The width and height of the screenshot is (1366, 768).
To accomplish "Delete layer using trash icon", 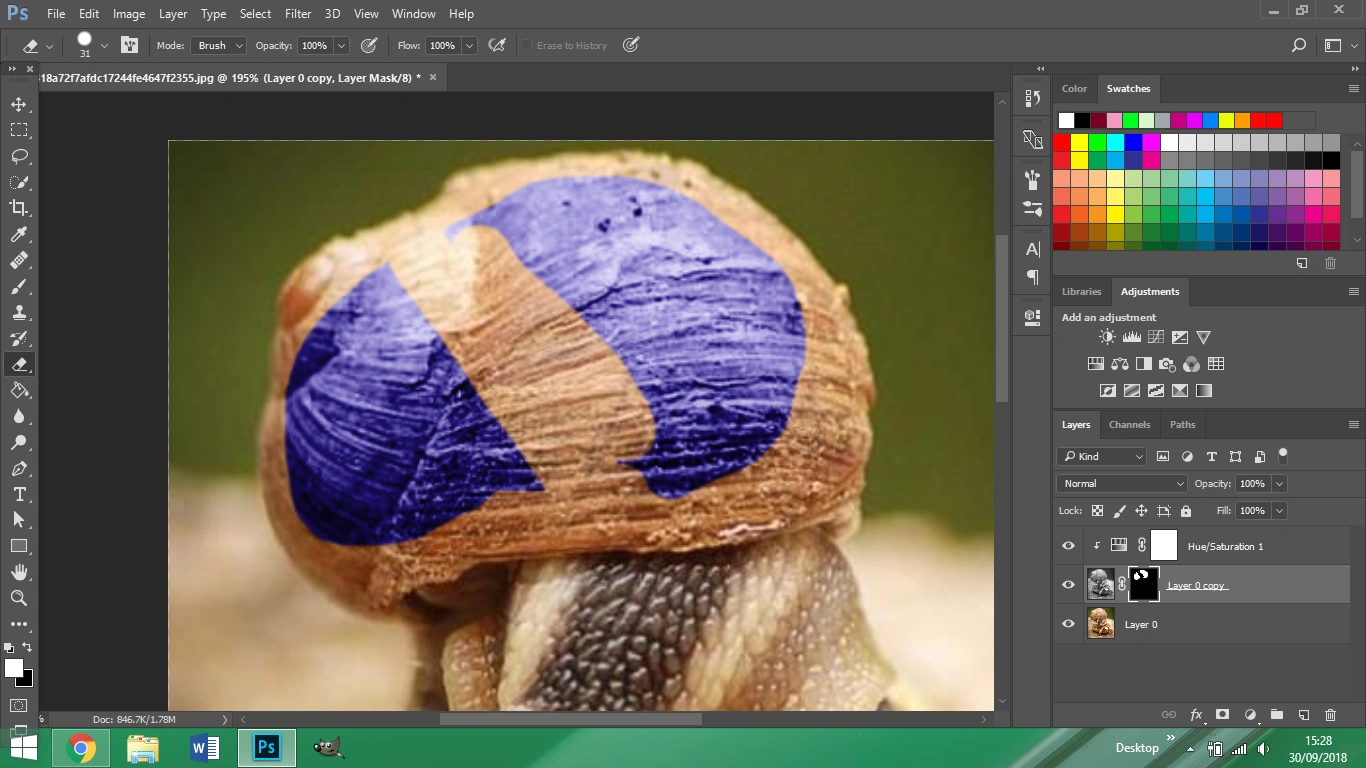I will pos(1330,715).
